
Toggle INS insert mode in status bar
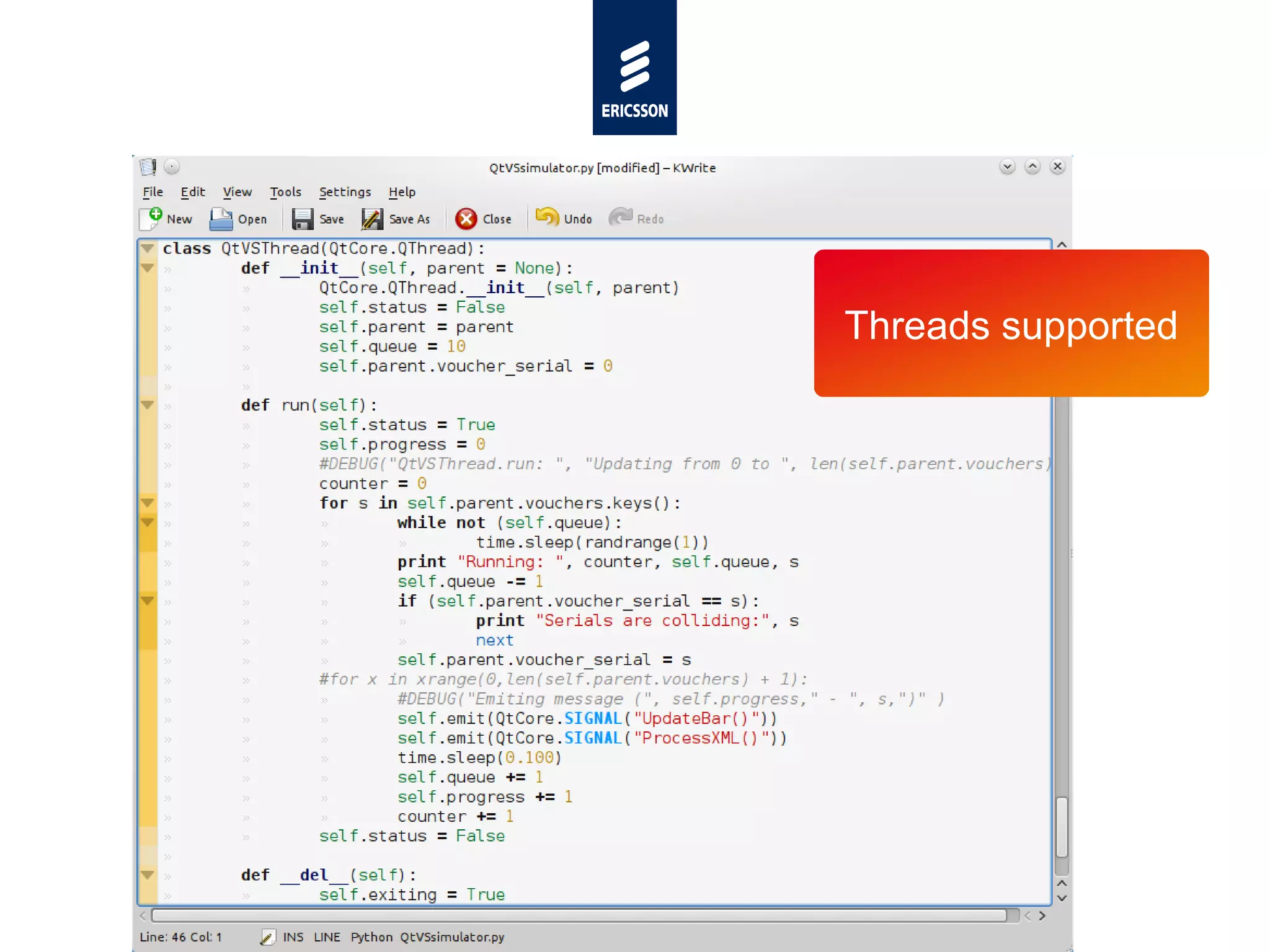pyautogui.click(x=293, y=937)
